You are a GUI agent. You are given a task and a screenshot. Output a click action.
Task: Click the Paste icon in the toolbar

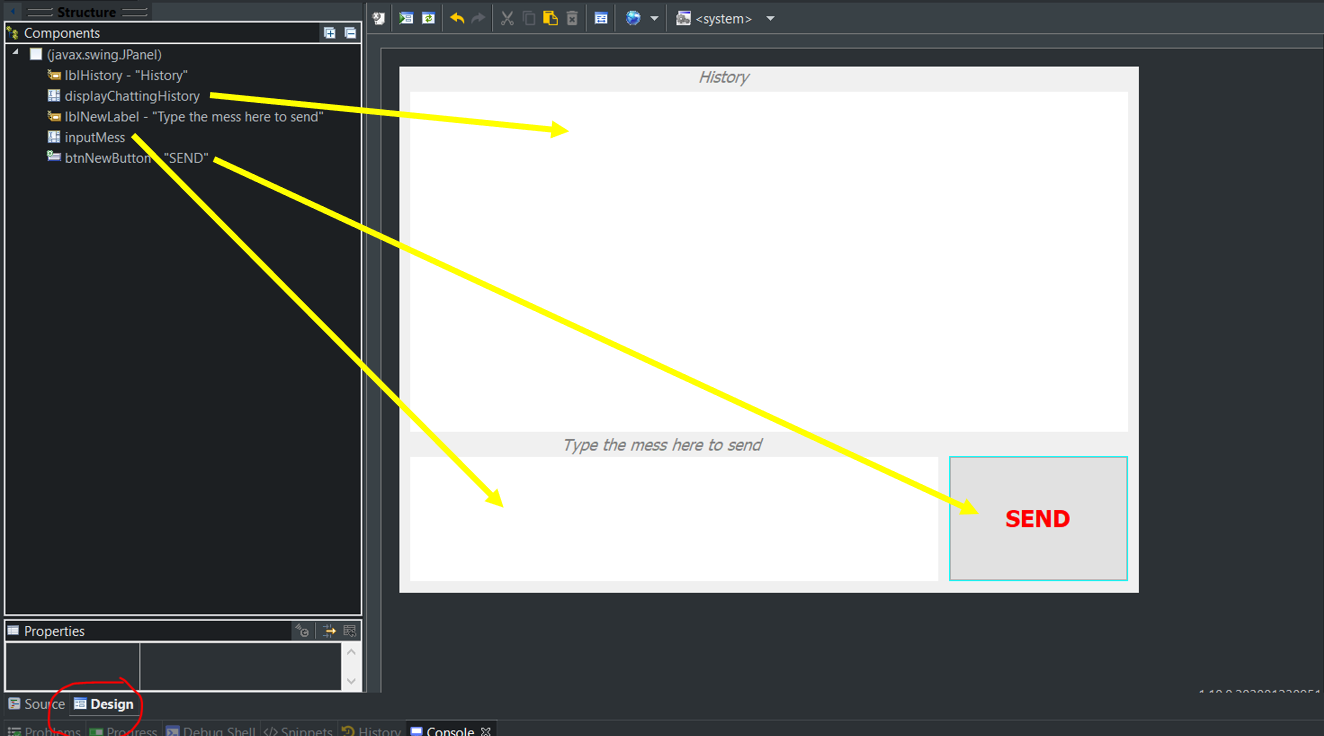(x=550, y=18)
